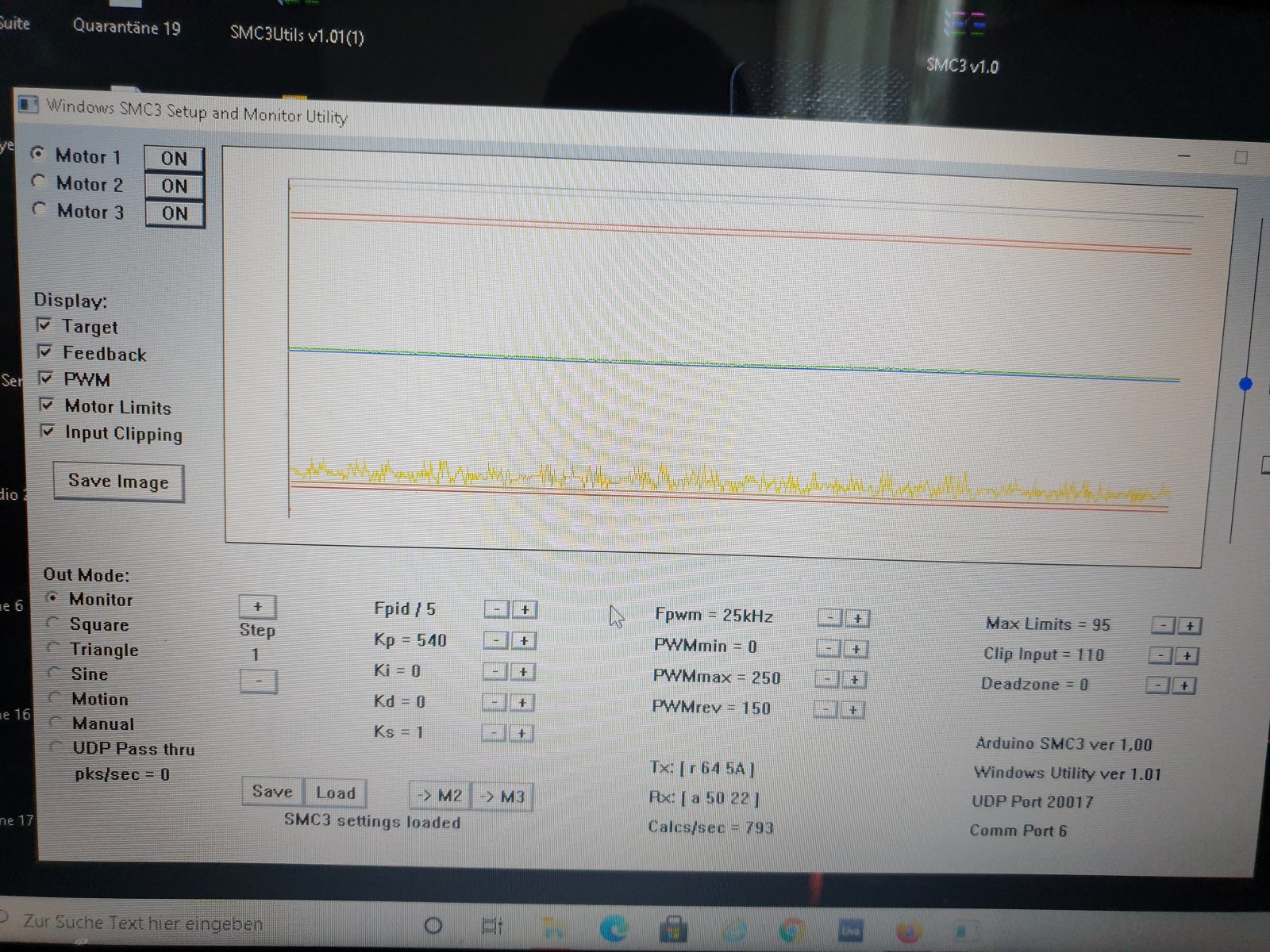Select the Motor 3 radio button

(x=39, y=209)
